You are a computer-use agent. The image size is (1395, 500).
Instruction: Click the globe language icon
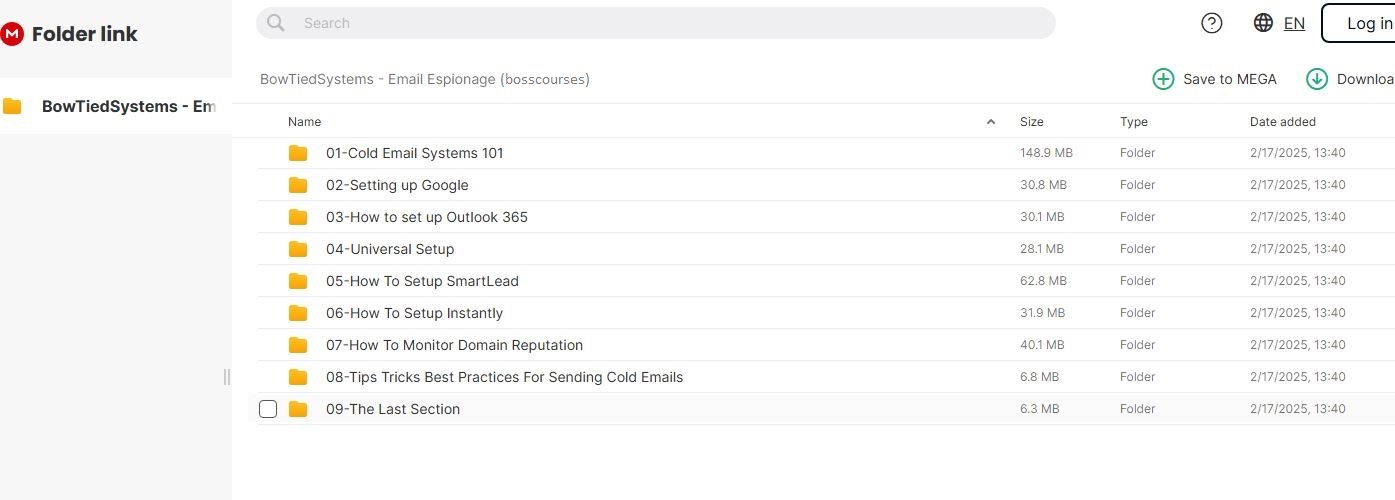[x=1263, y=23]
